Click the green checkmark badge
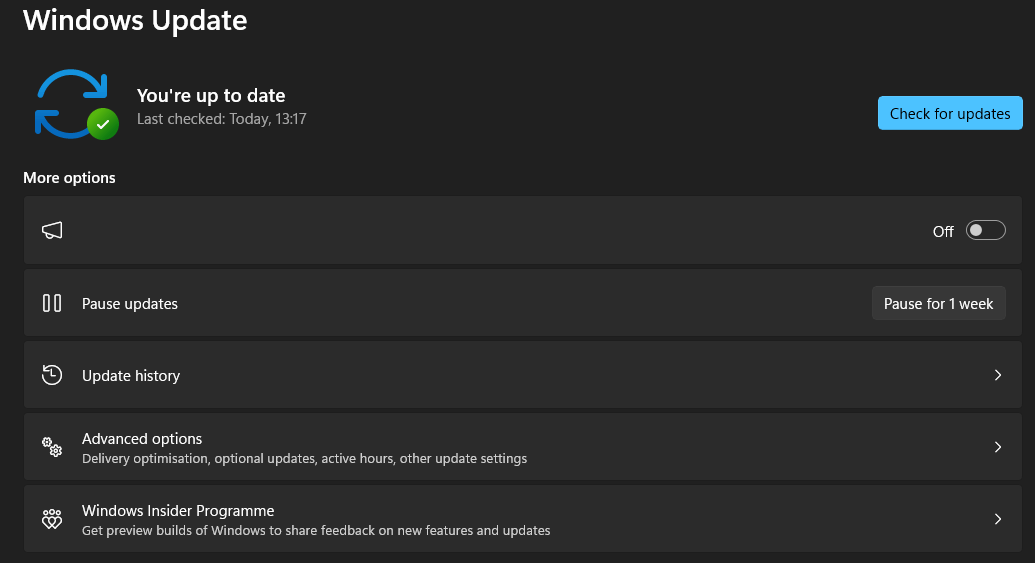Image resolution: width=1035 pixels, height=563 pixels. 103,124
